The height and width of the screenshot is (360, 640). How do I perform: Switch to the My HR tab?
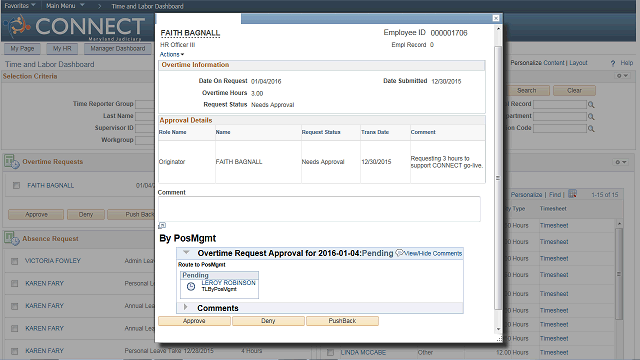(62, 49)
